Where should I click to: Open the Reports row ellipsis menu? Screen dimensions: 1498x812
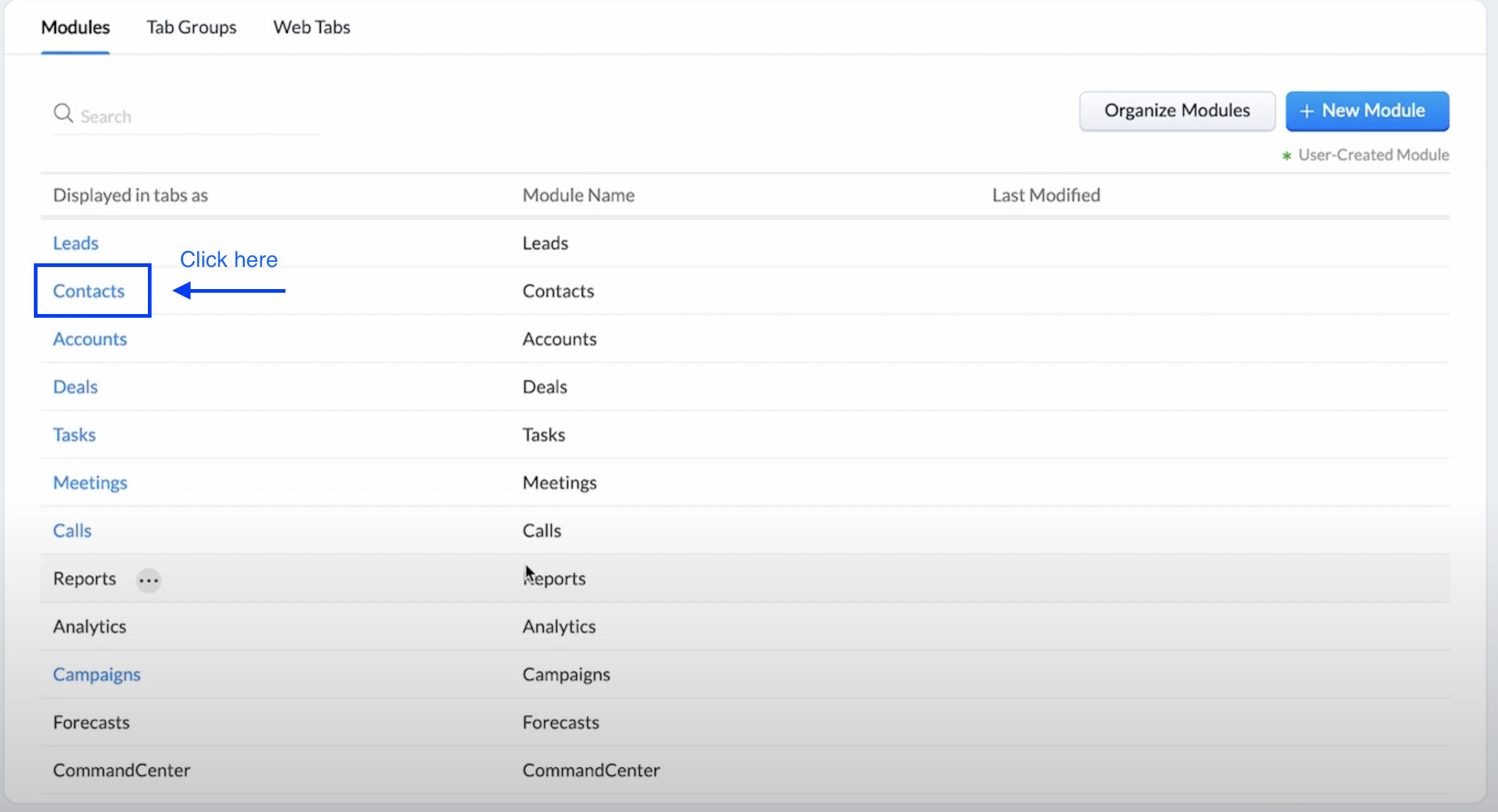pos(149,580)
